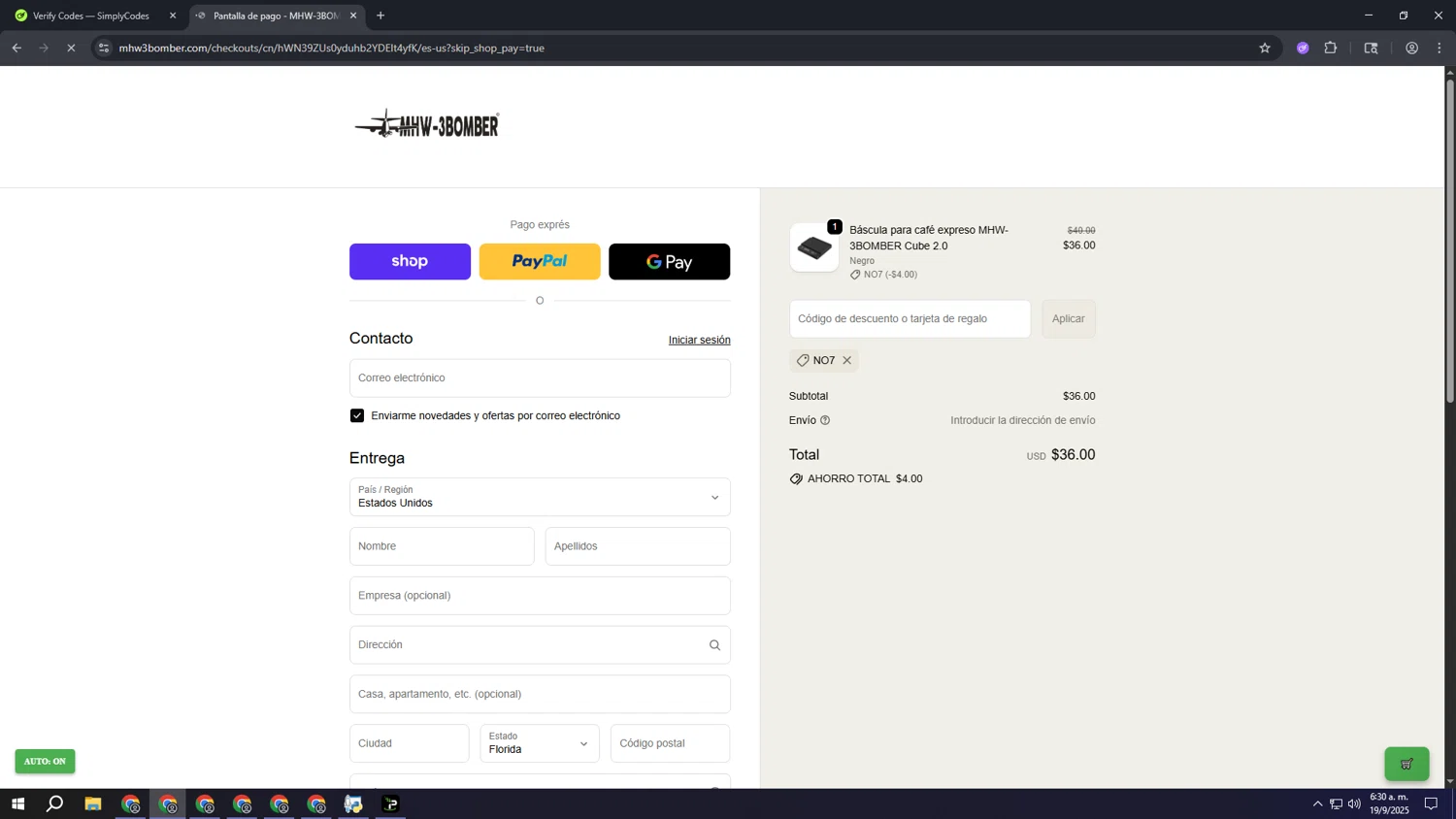Open the Iniciar sesión link
This screenshot has width=1456, height=819.
699,340
